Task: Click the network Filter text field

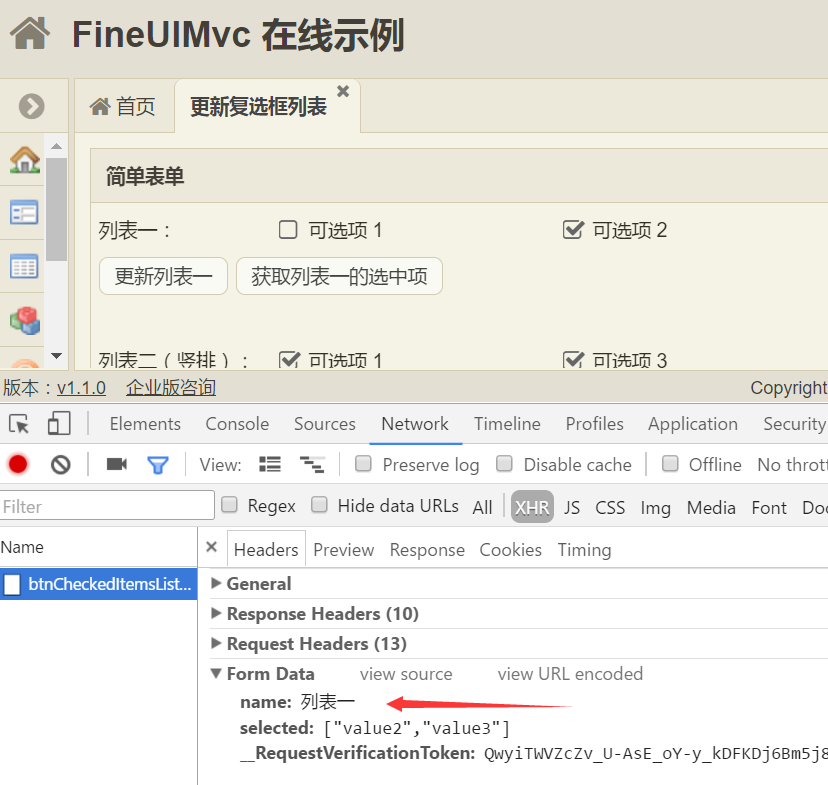Action: tap(107, 505)
